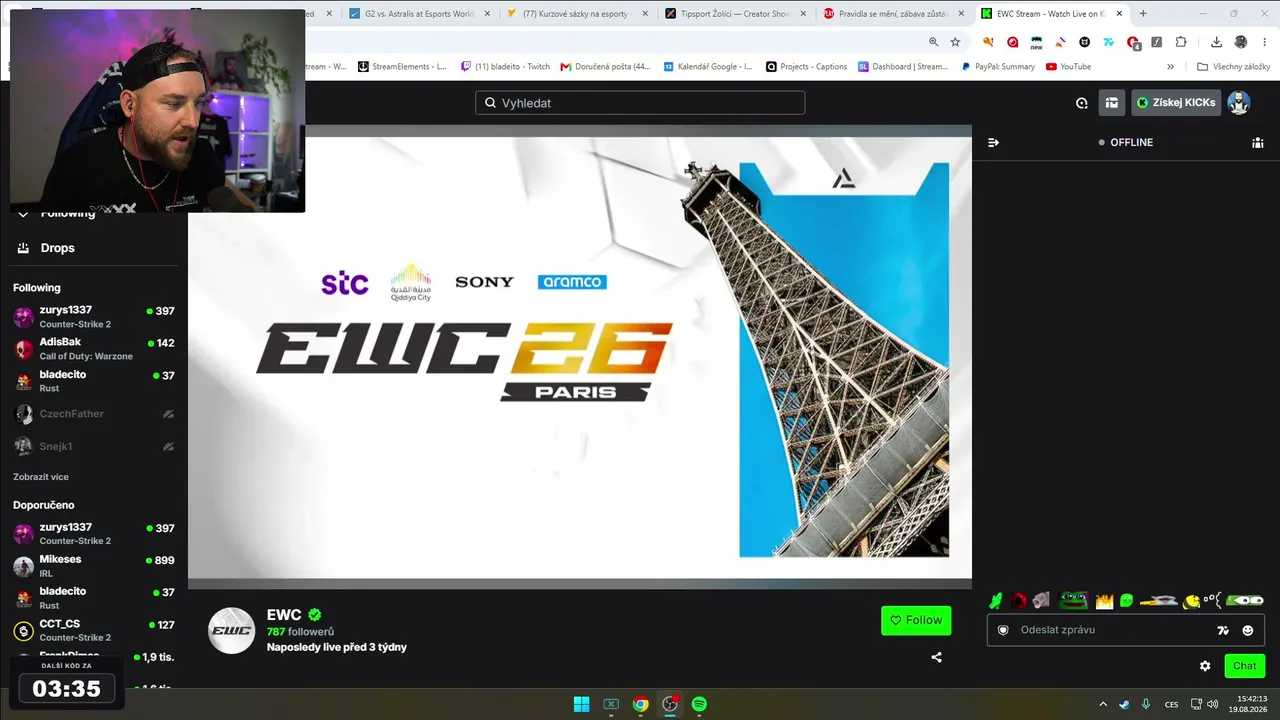This screenshot has width=1280, height=720.
Task: Close the EWC Stream tab
Action: (x=1119, y=14)
